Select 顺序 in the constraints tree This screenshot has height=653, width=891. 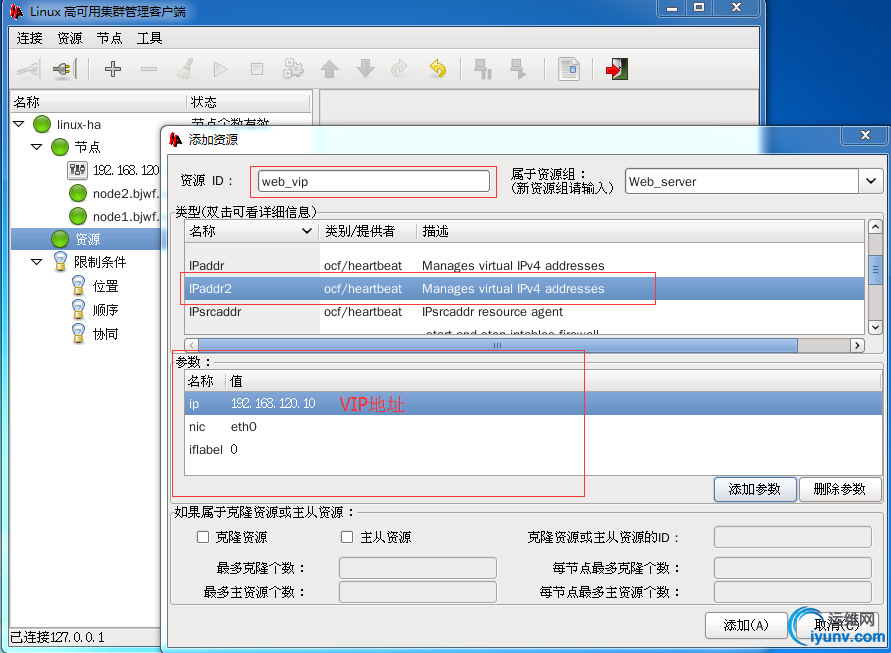pyautogui.click(x=105, y=310)
